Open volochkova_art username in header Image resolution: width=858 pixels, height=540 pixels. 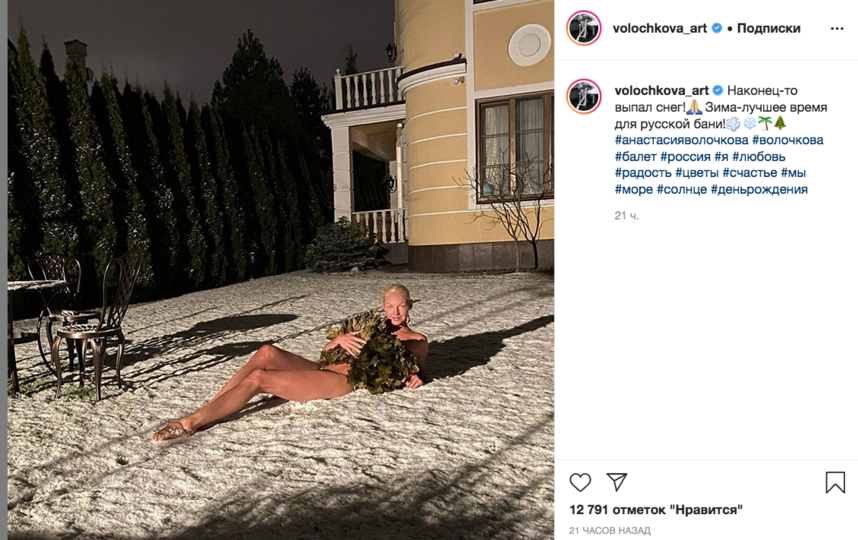(660, 28)
